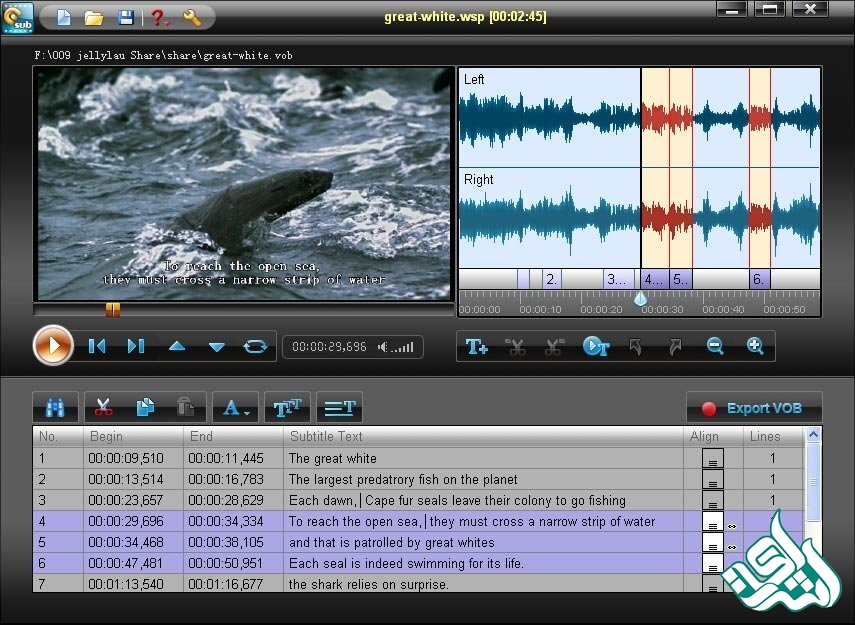This screenshot has width=855, height=625.
Task: Click the red scissors cut icon
Action: (104, 408)
